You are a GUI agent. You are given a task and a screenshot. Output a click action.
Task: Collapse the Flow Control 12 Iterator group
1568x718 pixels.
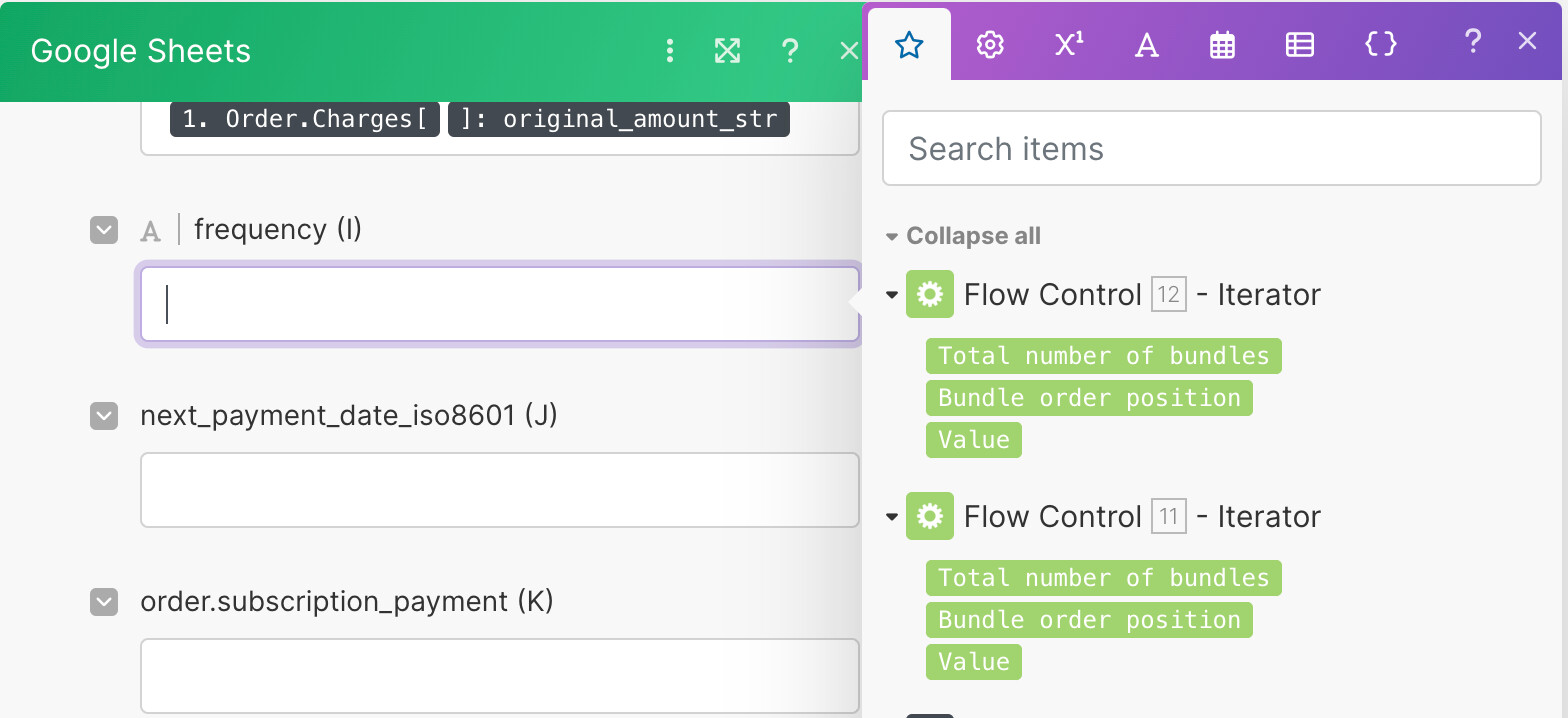[892, 295]
